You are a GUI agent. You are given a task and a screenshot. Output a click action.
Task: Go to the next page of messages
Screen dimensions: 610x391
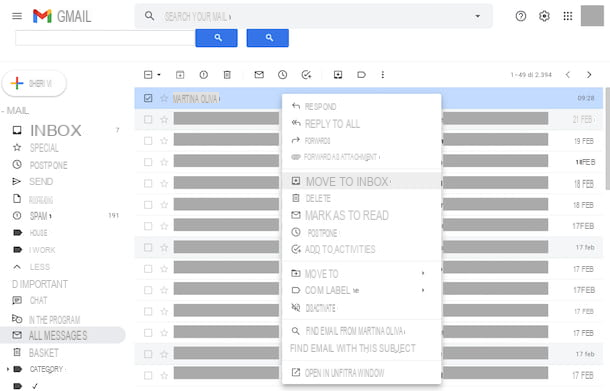point(589,75)
